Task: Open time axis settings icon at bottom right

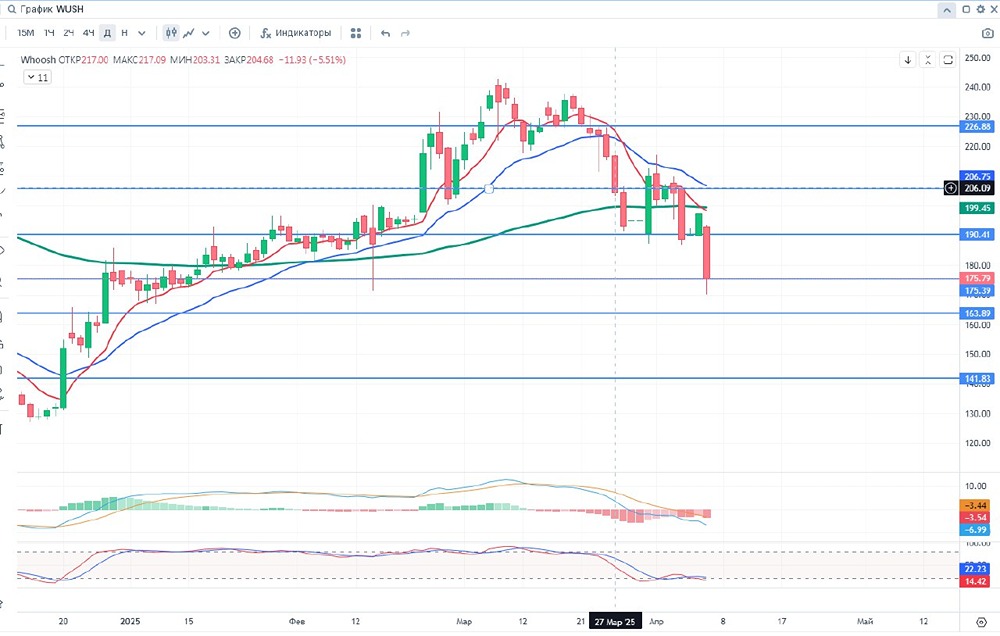Action: [982, 622]
